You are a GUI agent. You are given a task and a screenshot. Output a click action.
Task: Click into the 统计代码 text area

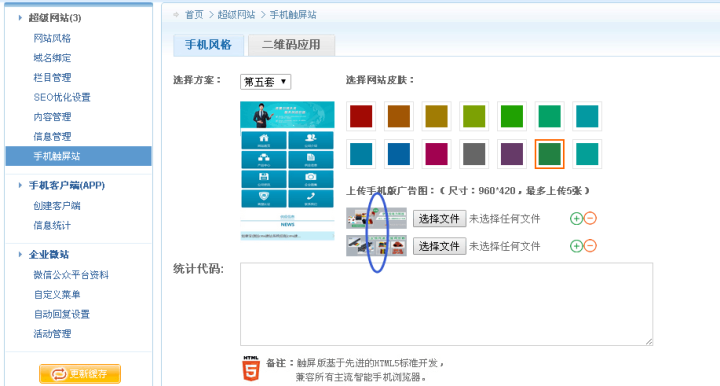tap(446, 304)
